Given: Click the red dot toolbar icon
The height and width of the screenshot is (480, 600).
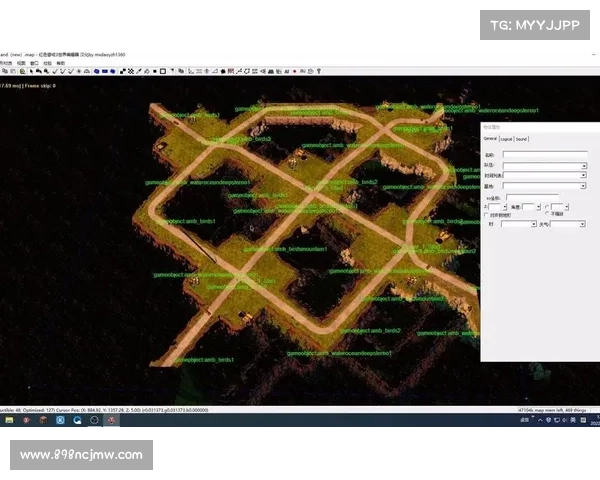Looking at the screenshot, I should [295, 71].
